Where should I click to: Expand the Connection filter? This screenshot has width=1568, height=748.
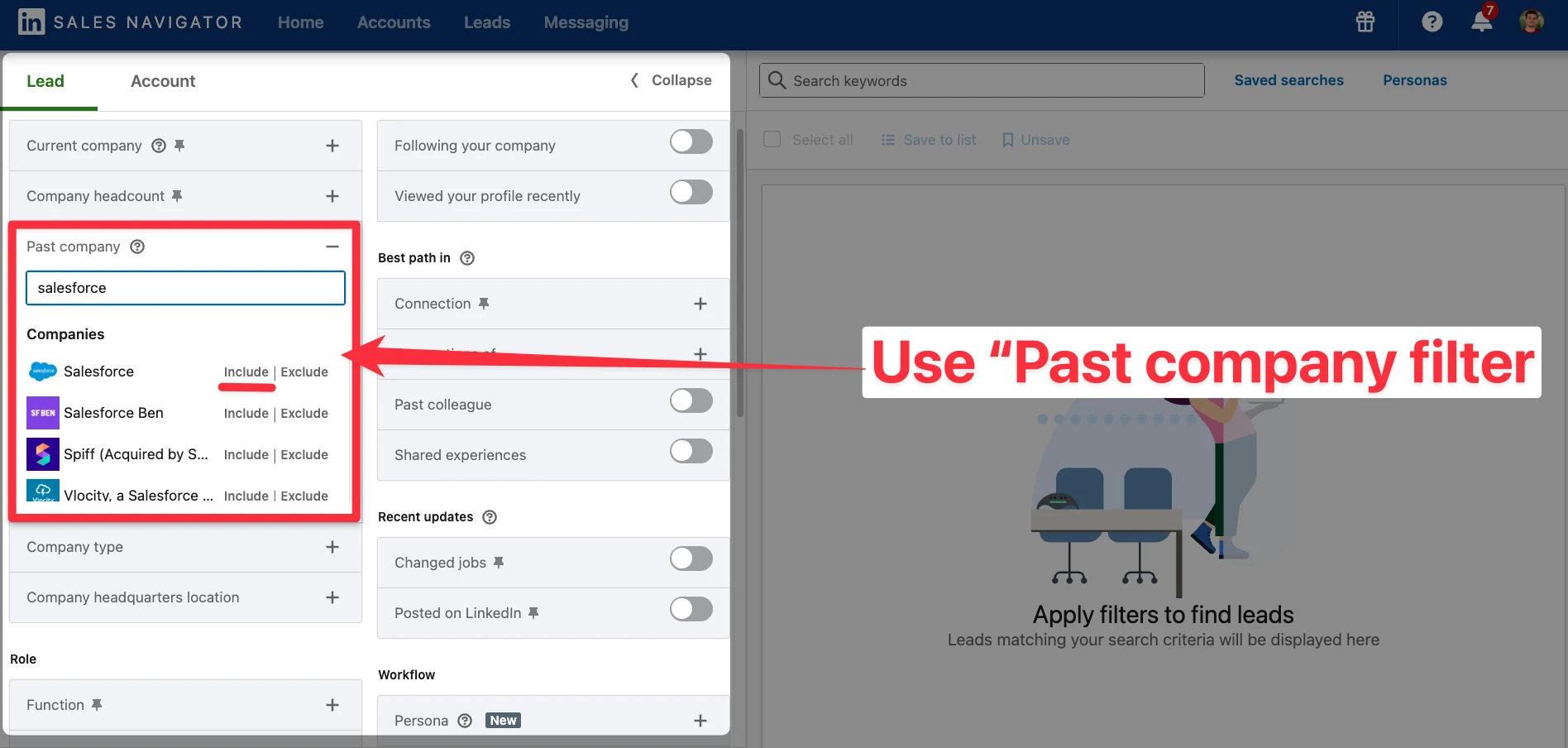click(700, 304)
